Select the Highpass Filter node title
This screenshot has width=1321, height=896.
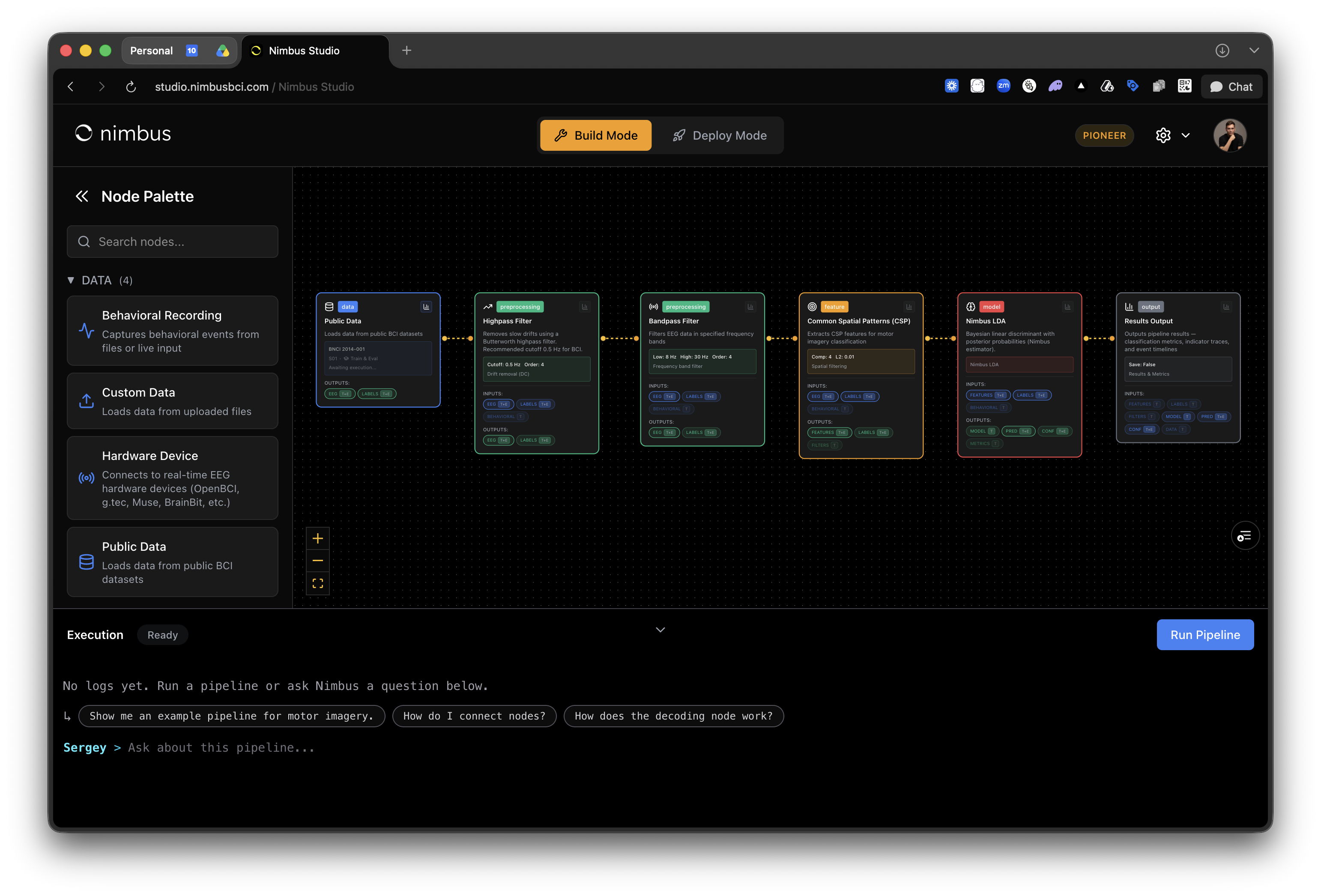(507, 321)
